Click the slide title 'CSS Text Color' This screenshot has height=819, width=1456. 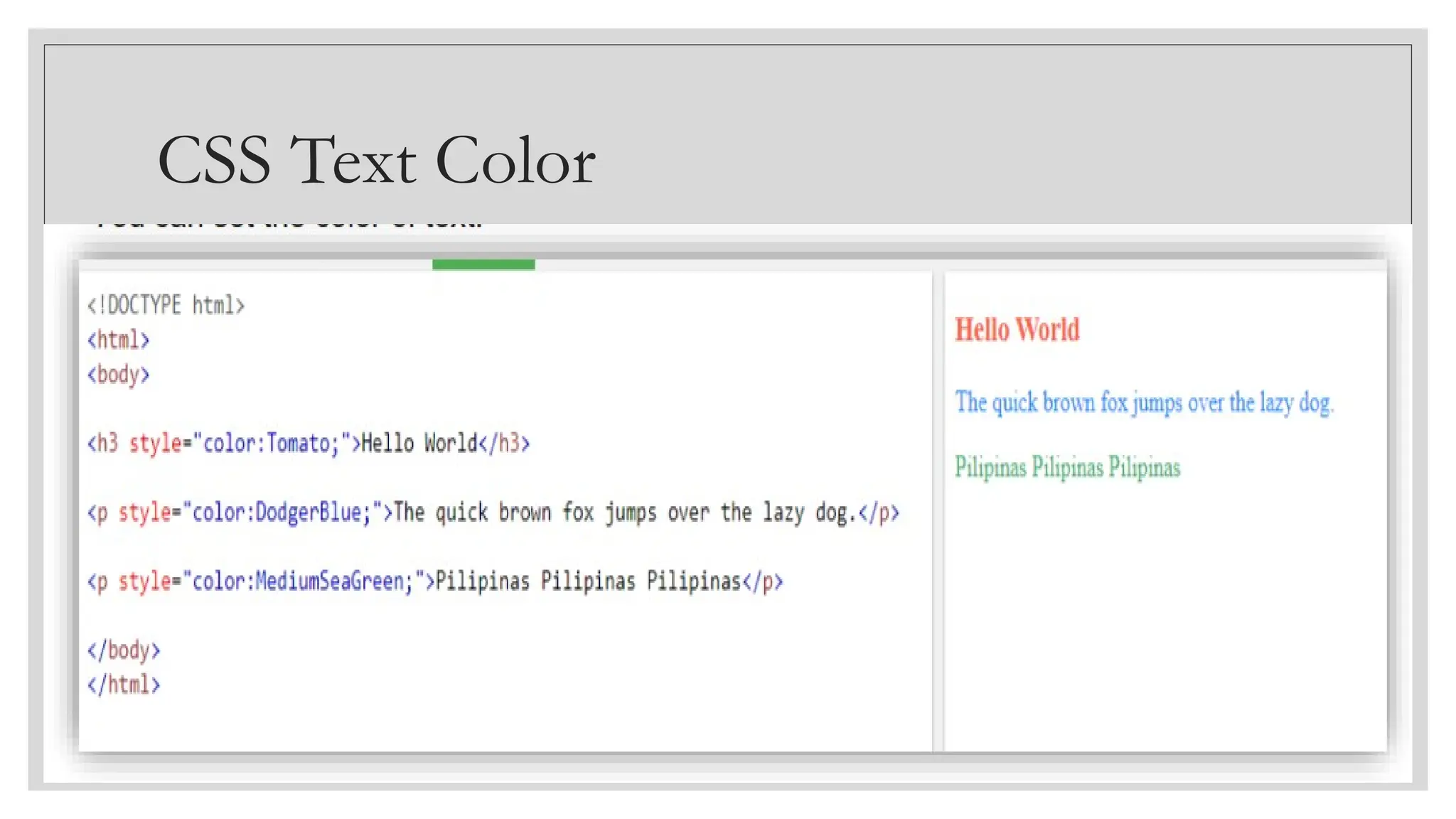376,161
